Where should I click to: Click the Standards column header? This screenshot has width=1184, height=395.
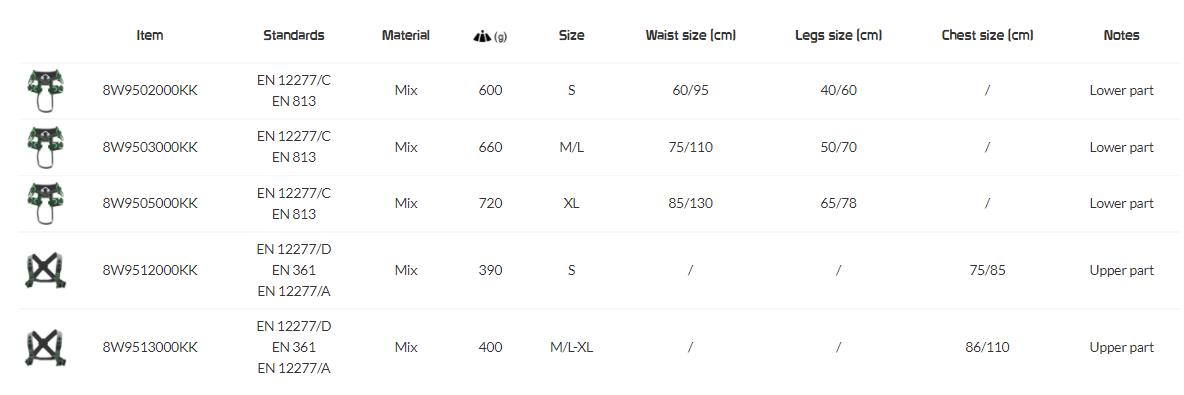(294, 35)
